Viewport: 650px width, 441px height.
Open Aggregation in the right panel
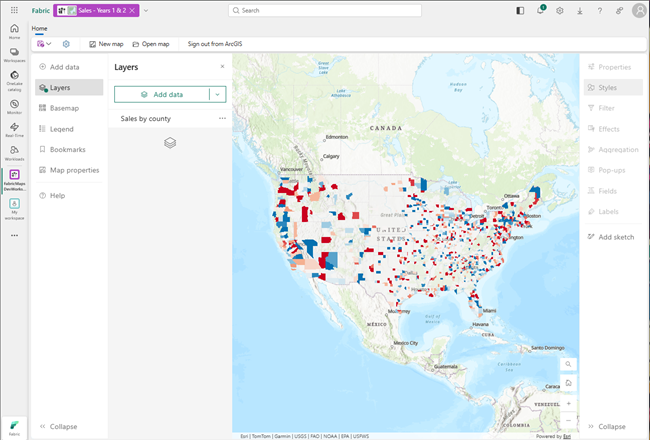tap(613, 150)
